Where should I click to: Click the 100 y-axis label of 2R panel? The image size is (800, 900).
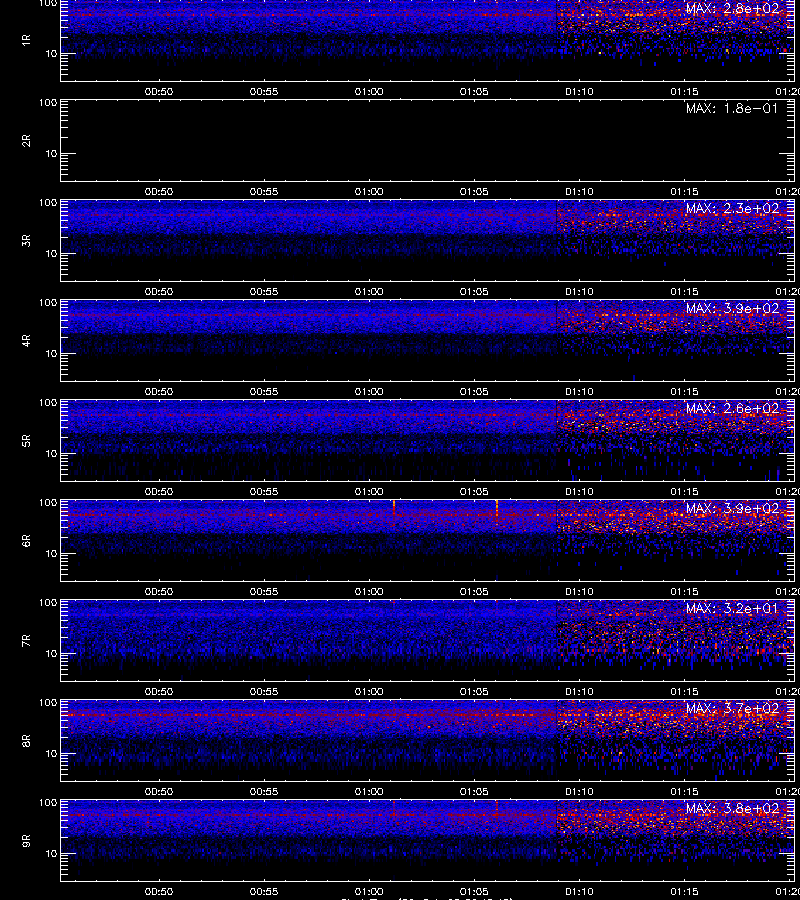click(48, 103)
